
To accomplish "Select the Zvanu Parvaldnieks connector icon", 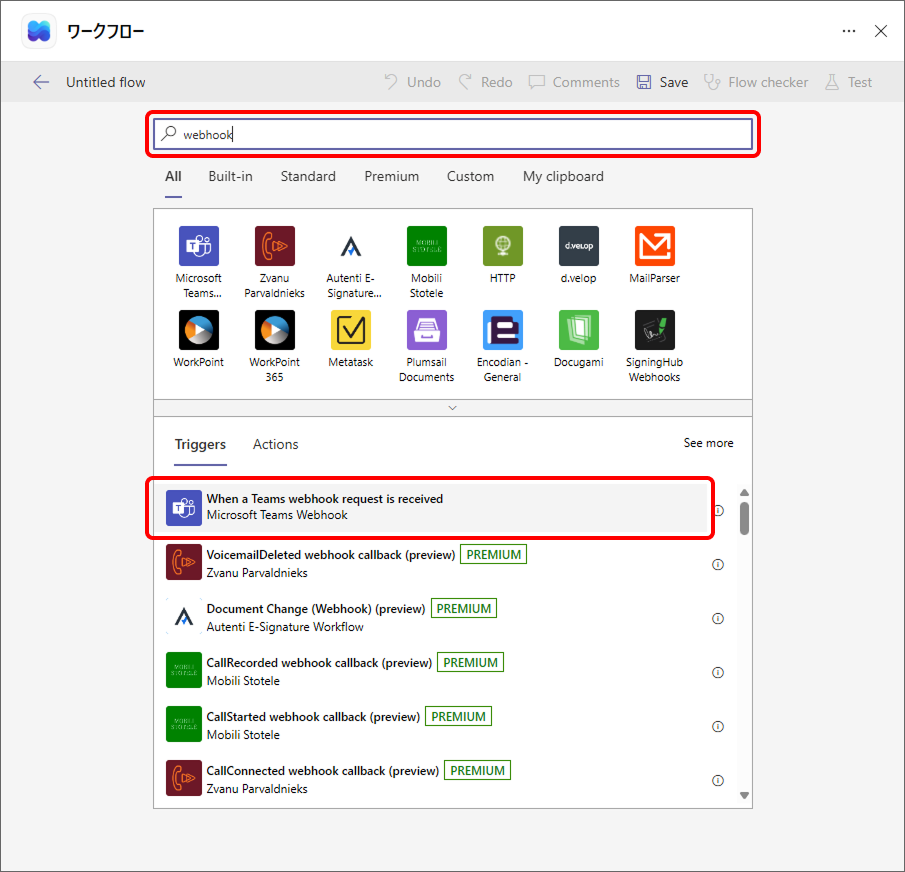I will click(275, 246).
